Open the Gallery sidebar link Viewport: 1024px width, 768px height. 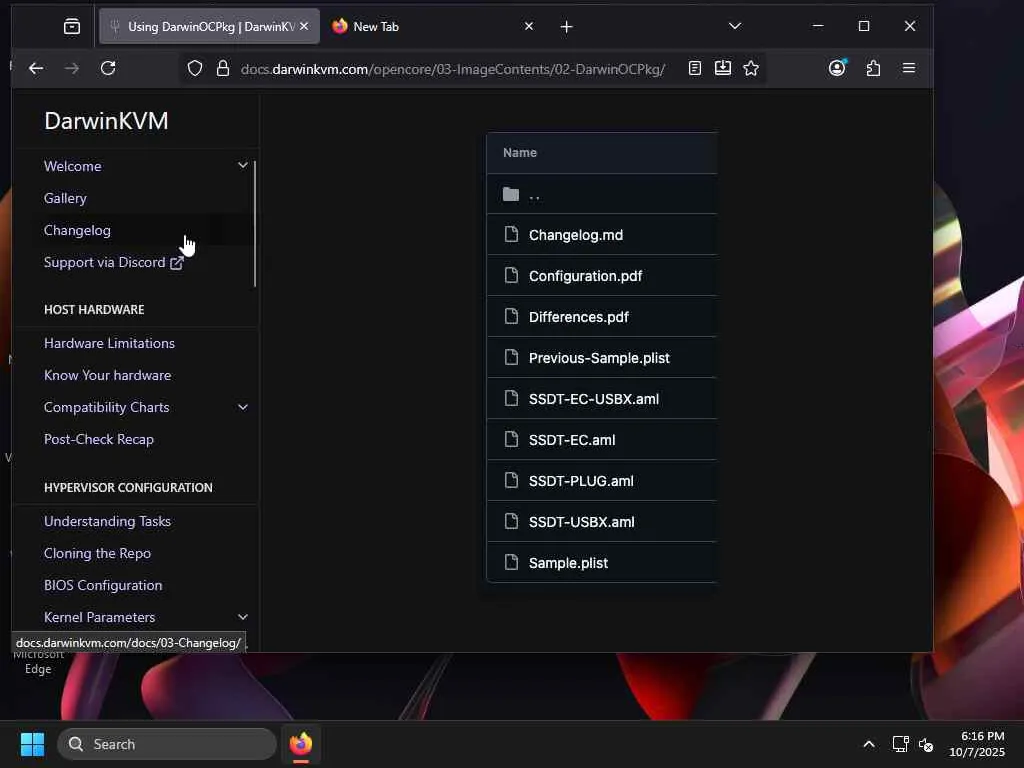65,198
